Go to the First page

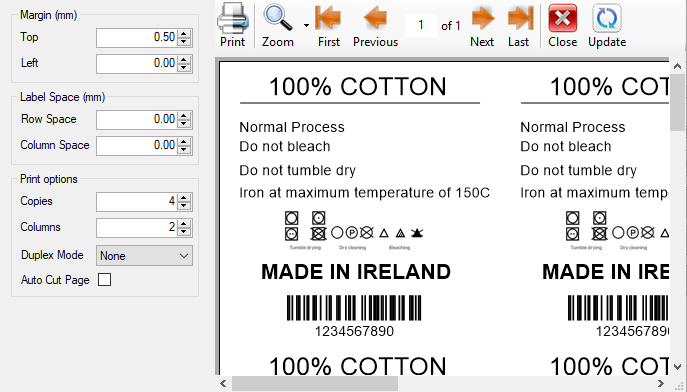click(328, 18)
